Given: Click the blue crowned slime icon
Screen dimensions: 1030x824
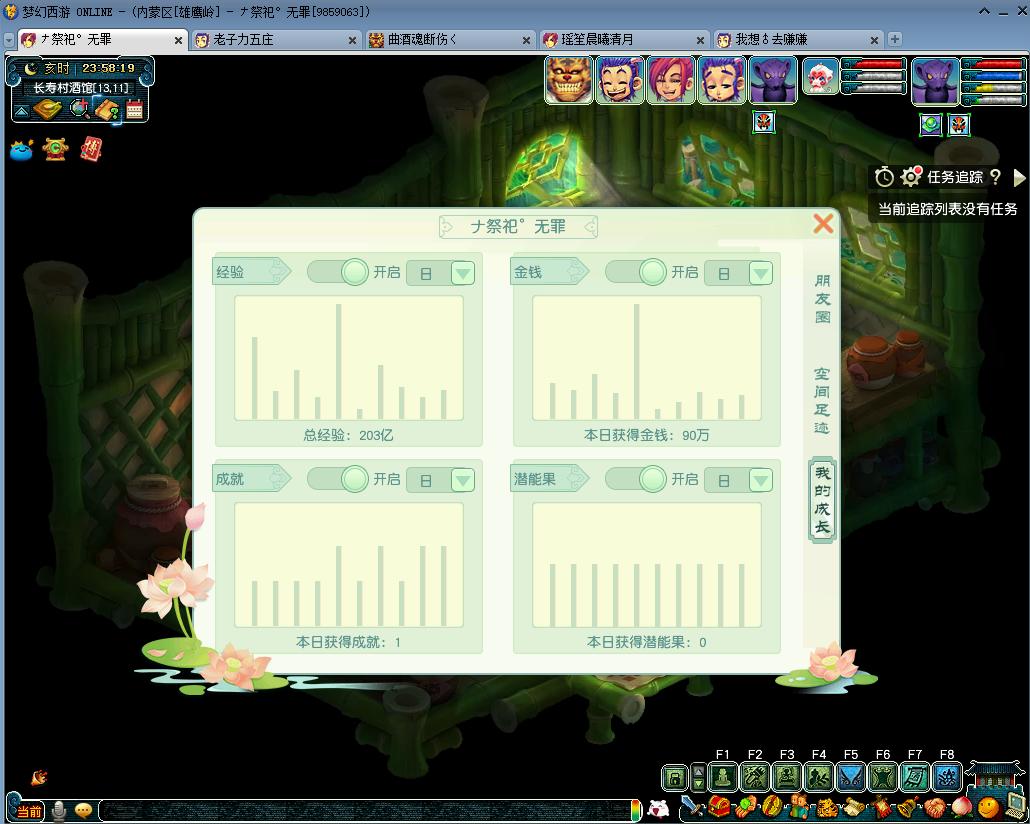Looking at the screenshot, I should tap(22, 149).
